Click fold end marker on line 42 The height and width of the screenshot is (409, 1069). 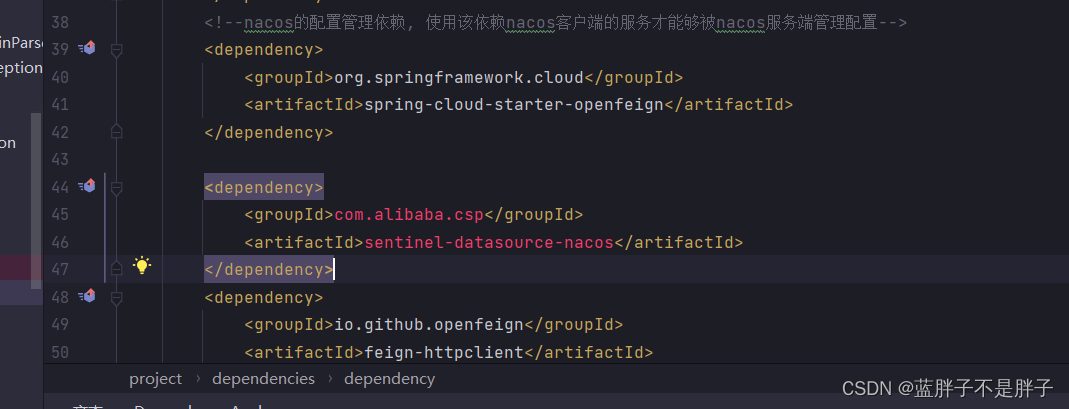point(117,131)
